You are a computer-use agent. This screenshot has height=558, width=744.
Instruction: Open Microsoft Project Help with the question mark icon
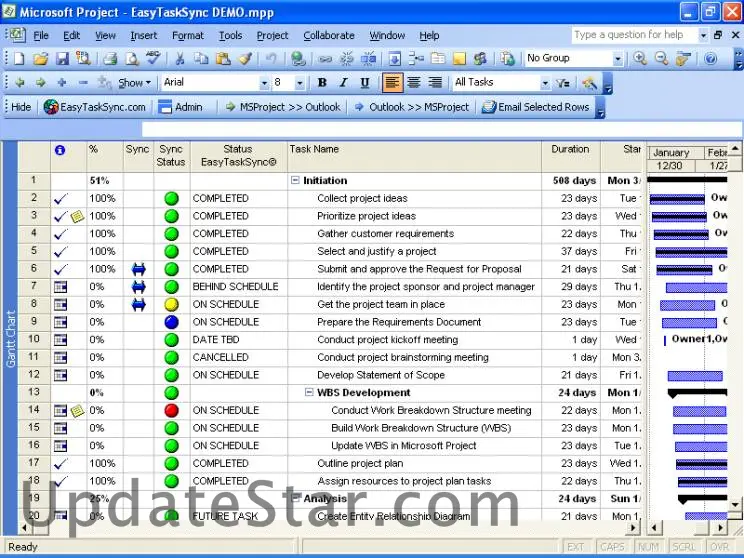(710, 59)
